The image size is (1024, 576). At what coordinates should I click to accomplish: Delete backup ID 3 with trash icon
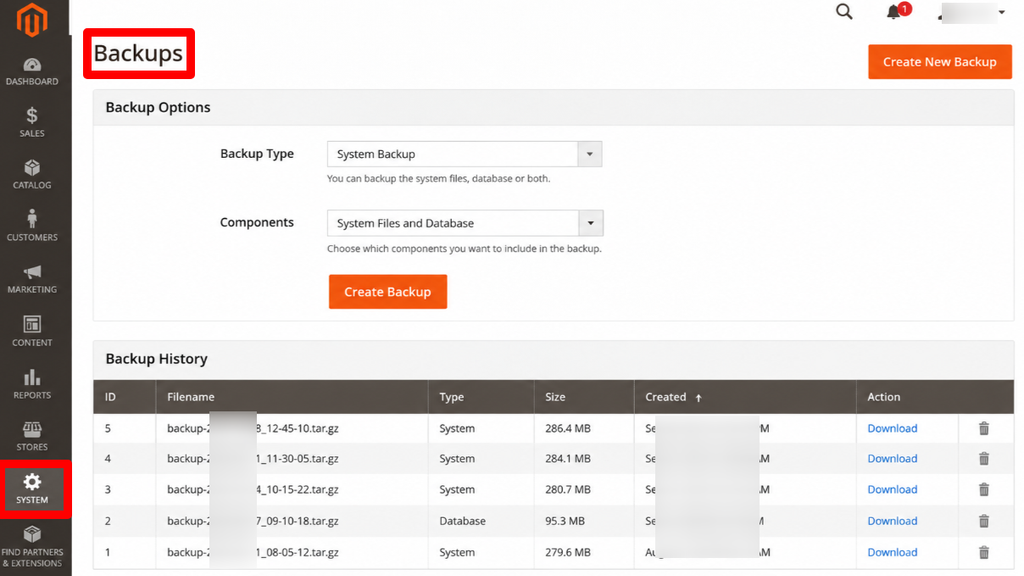click(984, 489)
